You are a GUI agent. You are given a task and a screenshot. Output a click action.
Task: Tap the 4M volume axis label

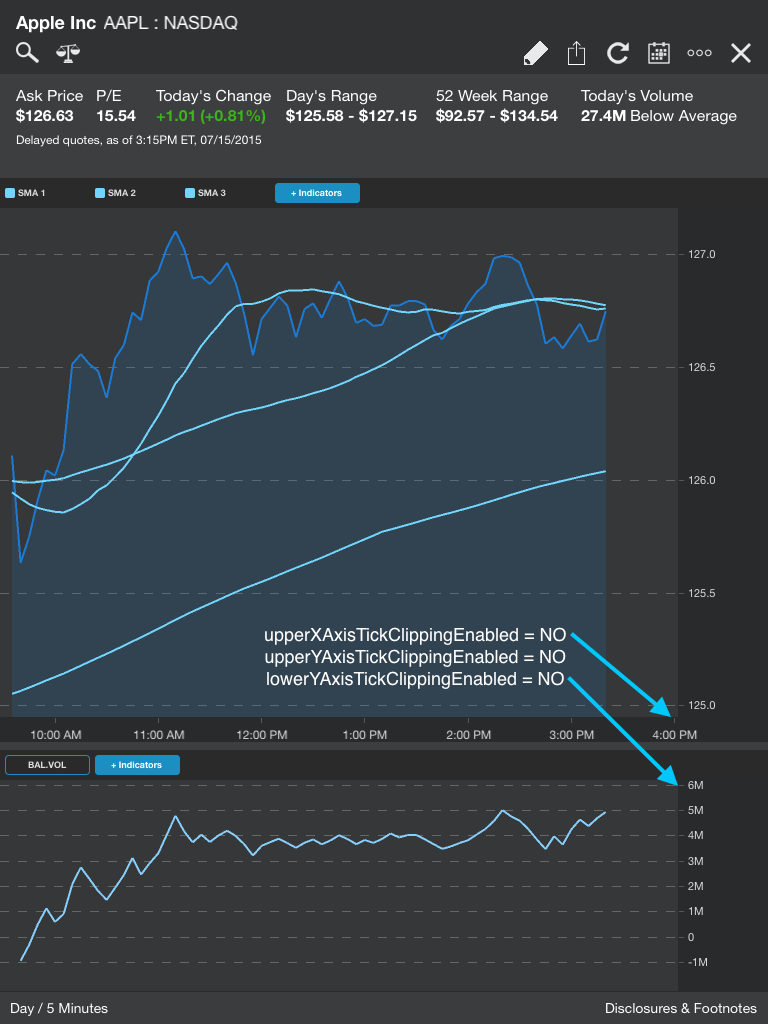(696, 835)
